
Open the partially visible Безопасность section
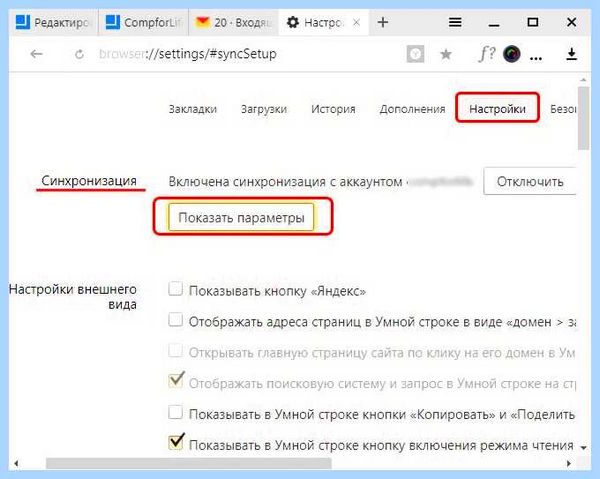coord(563,109)
